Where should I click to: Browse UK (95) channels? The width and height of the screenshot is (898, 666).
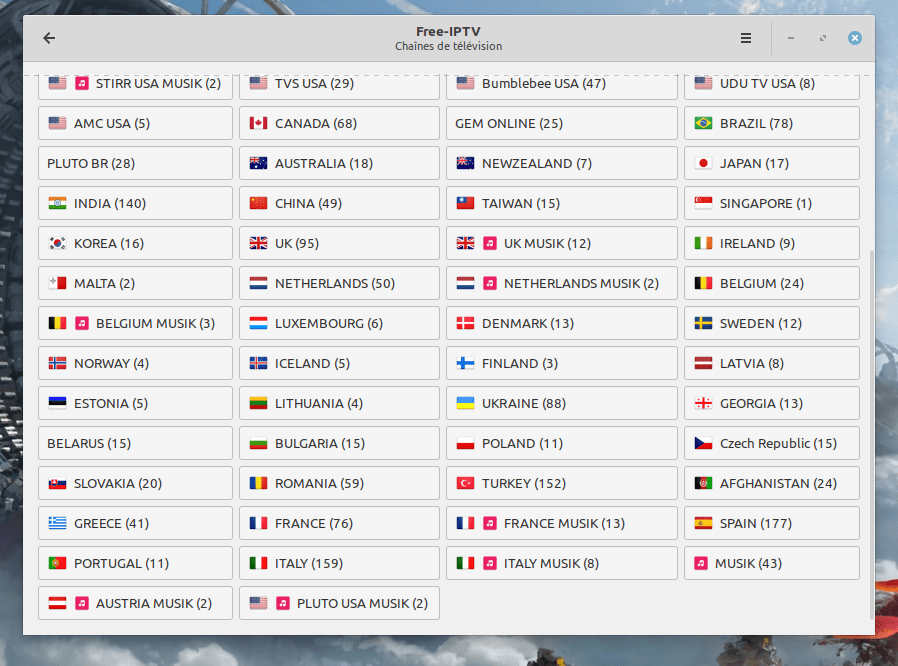(339, 243)
